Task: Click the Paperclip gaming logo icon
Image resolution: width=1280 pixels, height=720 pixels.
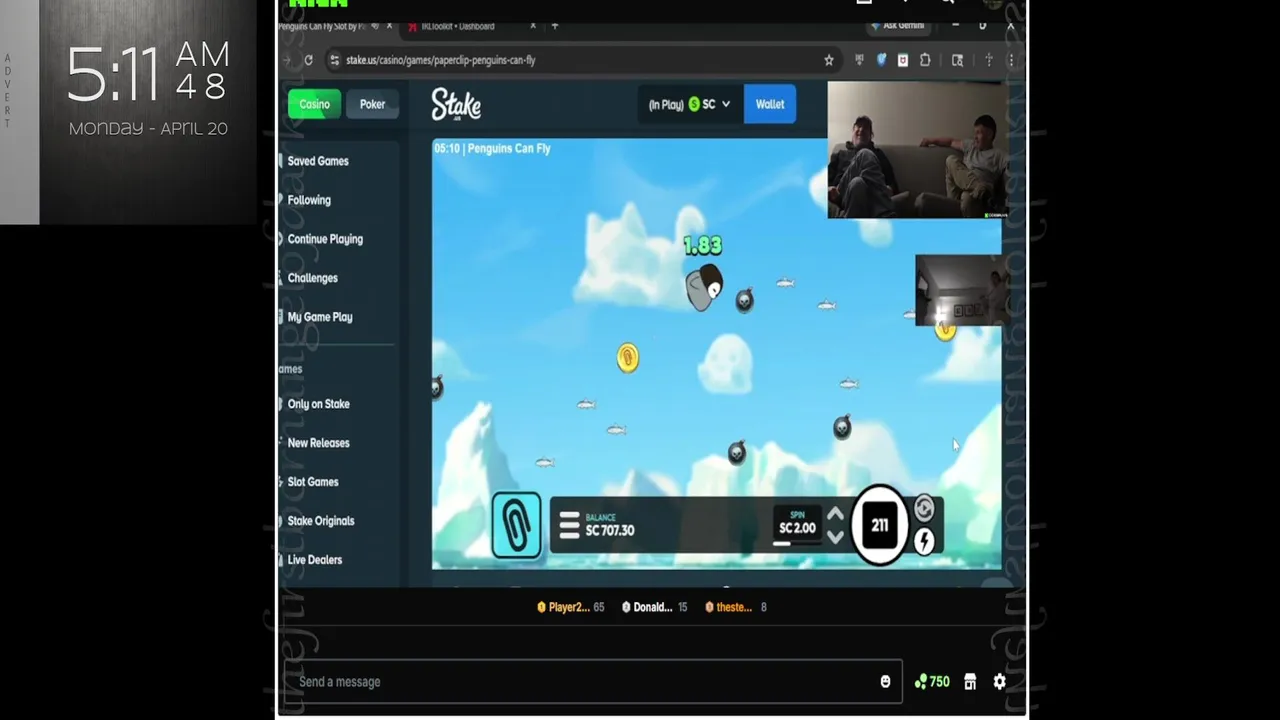Action: click(x=516, y=525)
